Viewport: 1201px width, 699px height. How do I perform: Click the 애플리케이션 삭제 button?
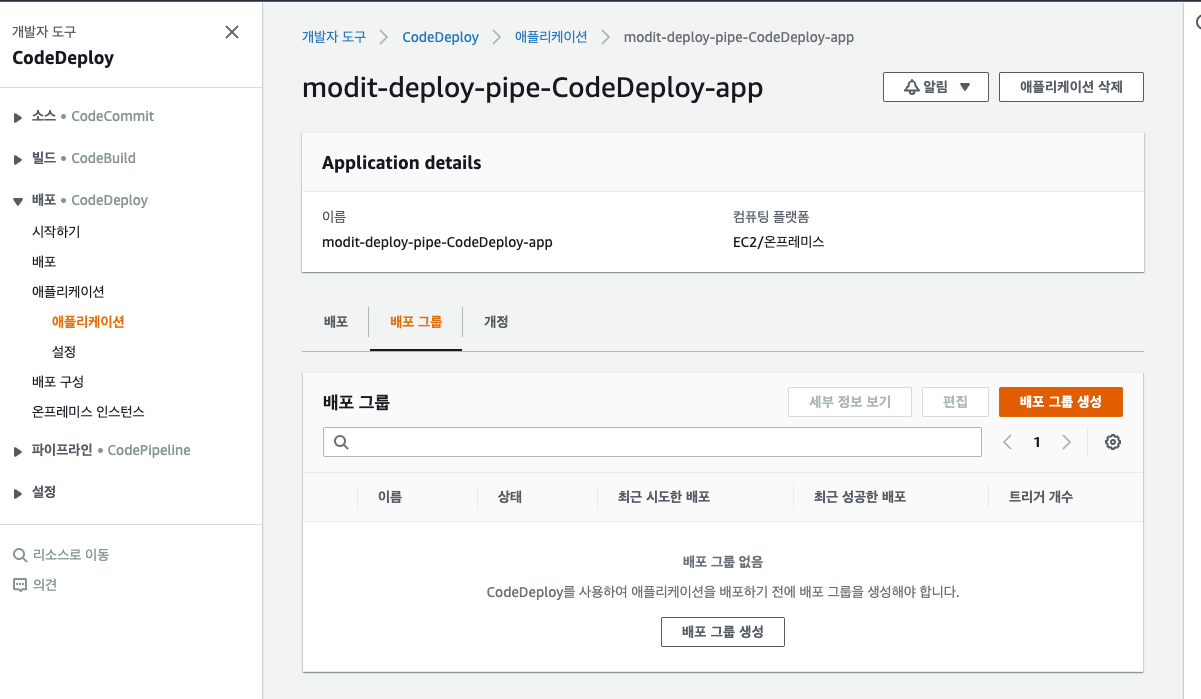coord(1071,87)
